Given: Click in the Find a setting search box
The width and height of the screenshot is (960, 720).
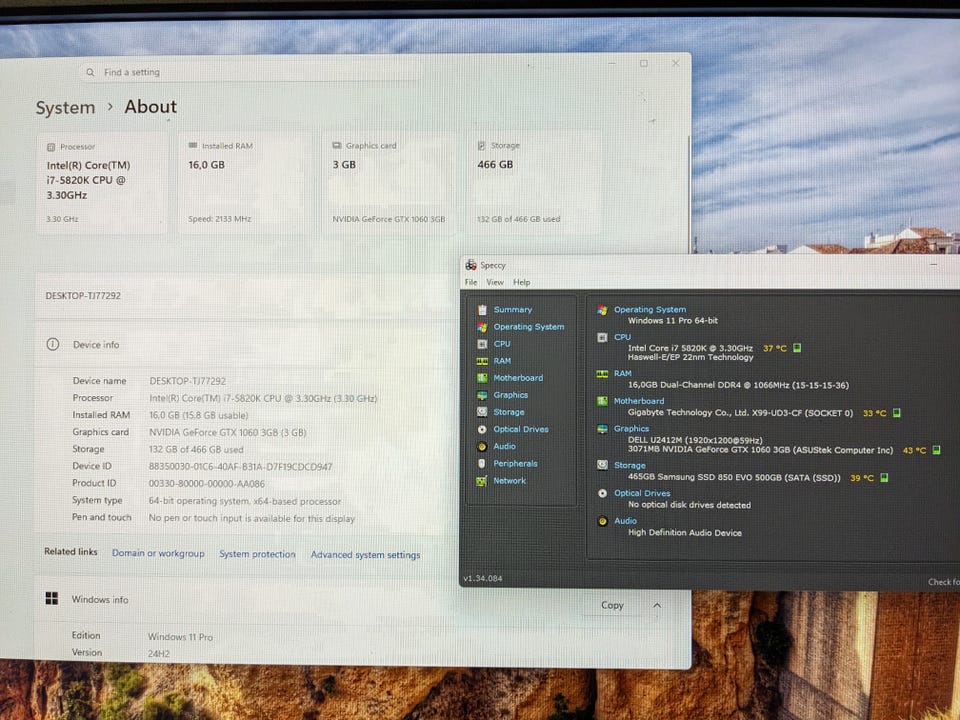Looking at the screenshot, I should click(251, 72).
